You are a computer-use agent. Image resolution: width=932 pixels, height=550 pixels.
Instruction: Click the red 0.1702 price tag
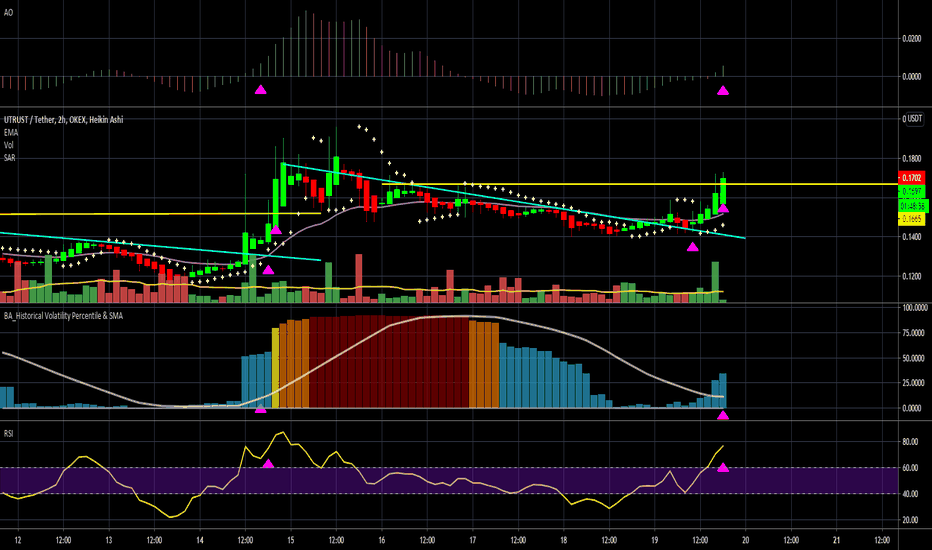[x=912, y=178]
